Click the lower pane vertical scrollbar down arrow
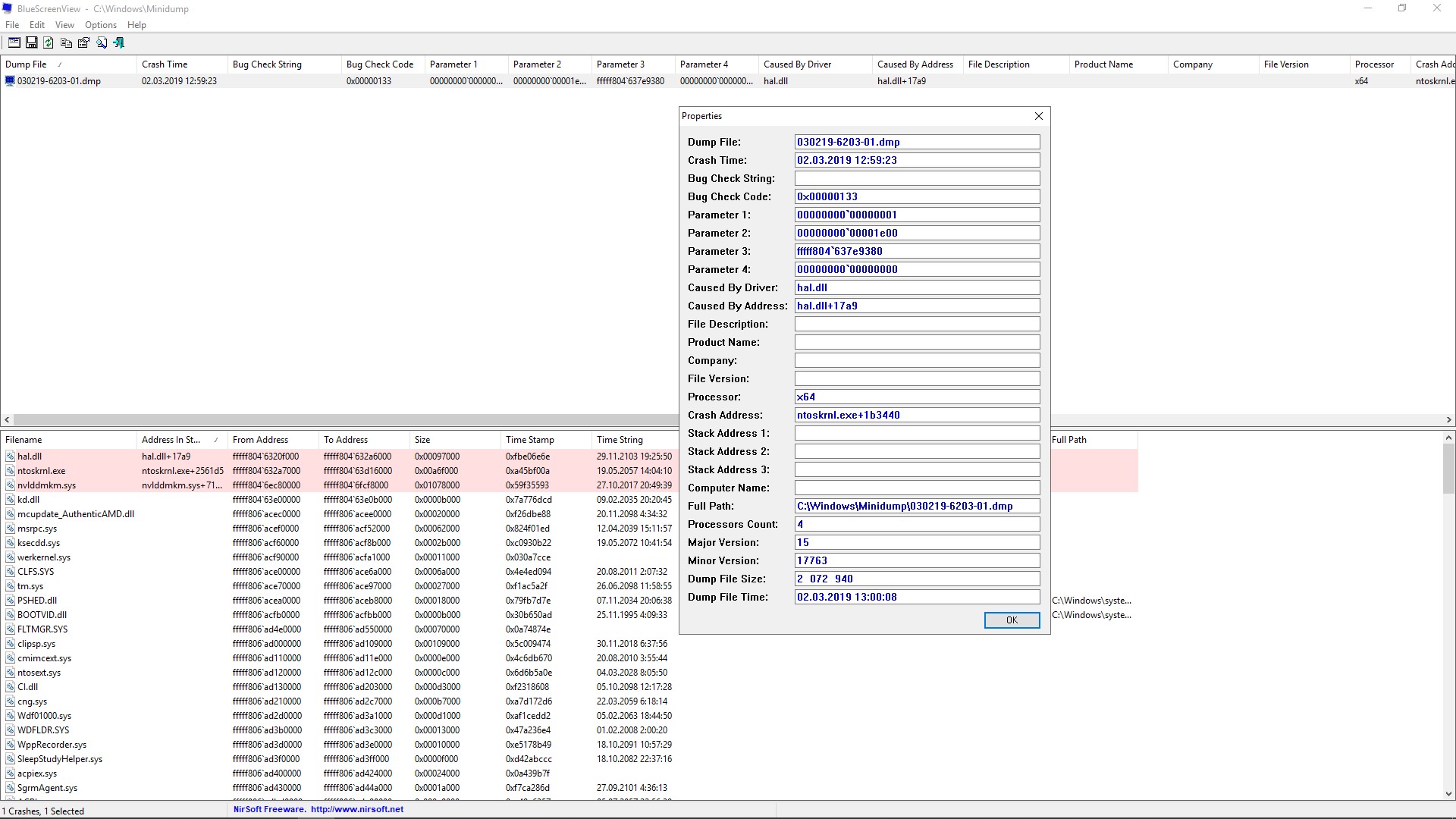This screenshot has width=1456, height=819. [x=1448, y=794]
